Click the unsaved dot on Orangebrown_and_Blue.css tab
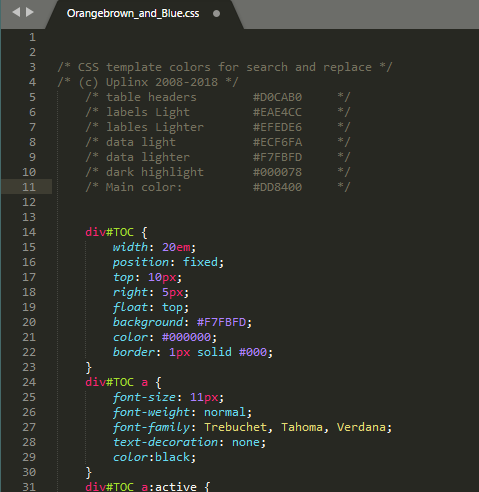This screenshot has height=492, width=479. [x=216, y=14]
